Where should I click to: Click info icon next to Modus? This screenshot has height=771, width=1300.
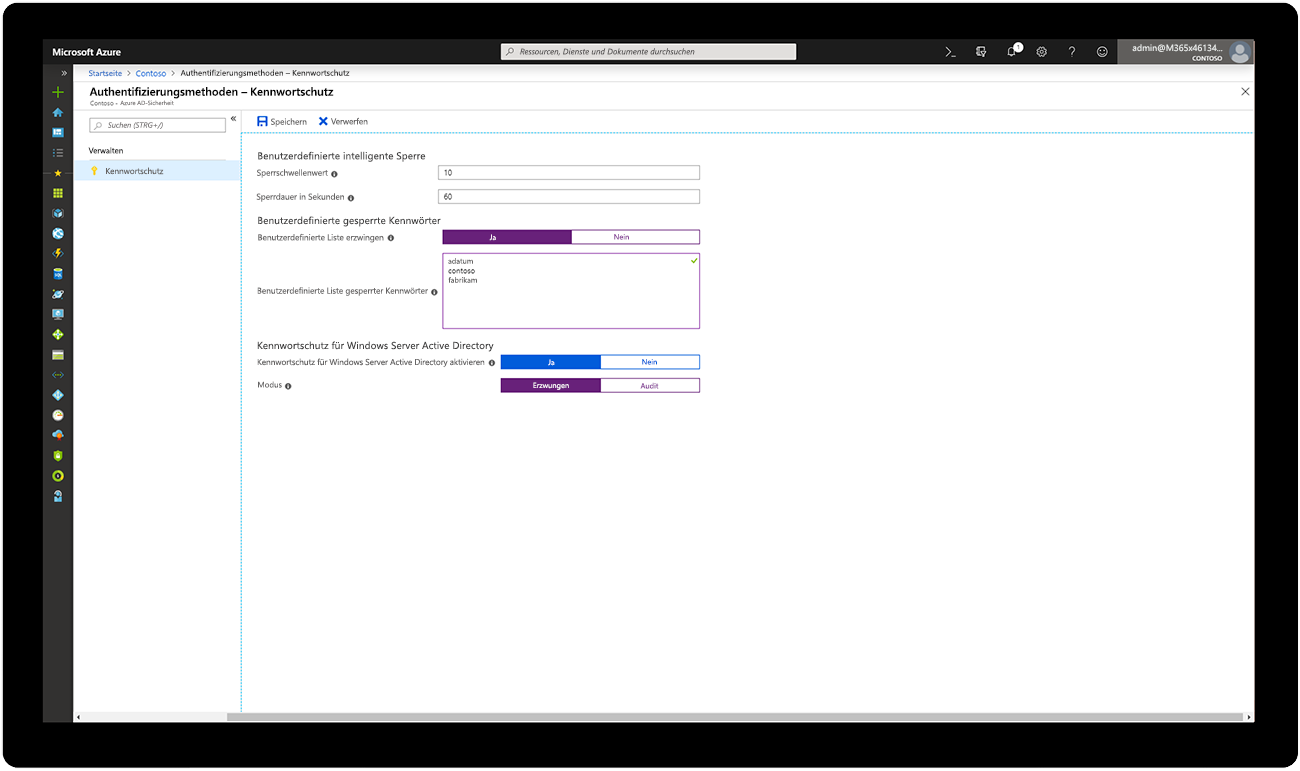[x=288, y=386]
